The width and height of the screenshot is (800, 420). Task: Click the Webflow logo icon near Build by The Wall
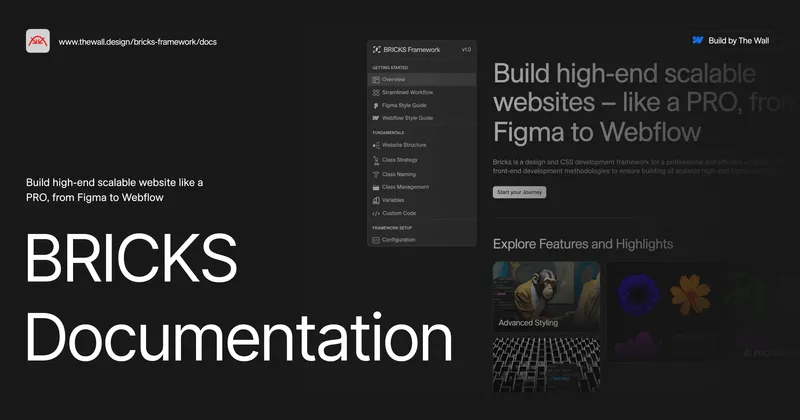coord(697,40)
